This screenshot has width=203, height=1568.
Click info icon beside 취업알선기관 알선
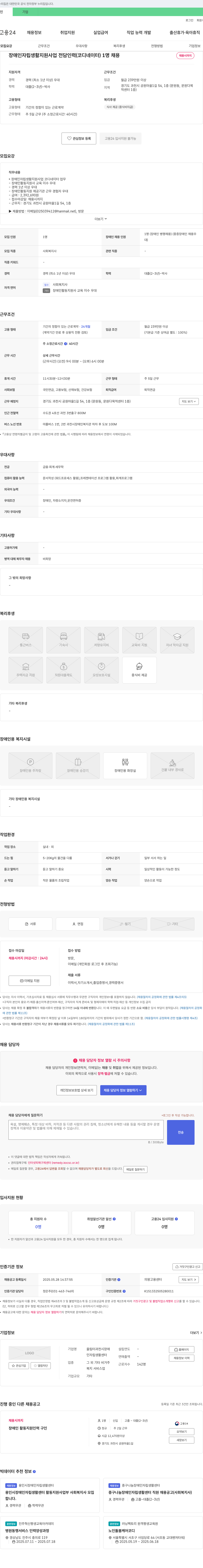click(x=114, y=1219)
